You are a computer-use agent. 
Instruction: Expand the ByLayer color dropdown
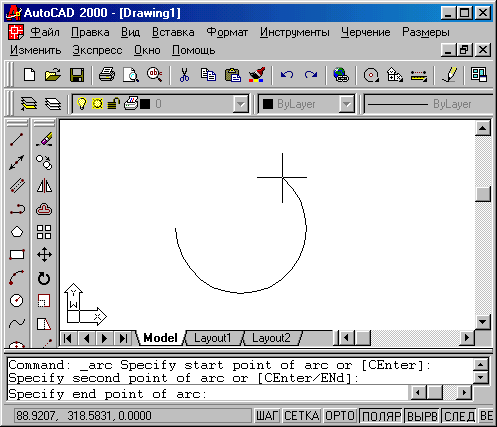pos(347,104)
